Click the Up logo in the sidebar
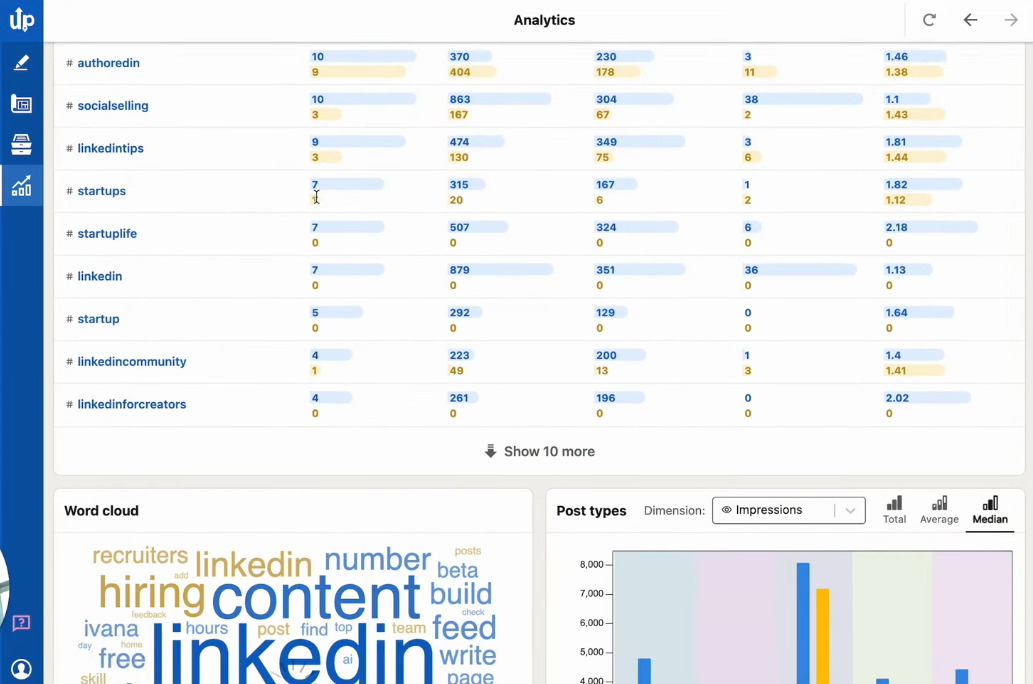 point(21,19)
